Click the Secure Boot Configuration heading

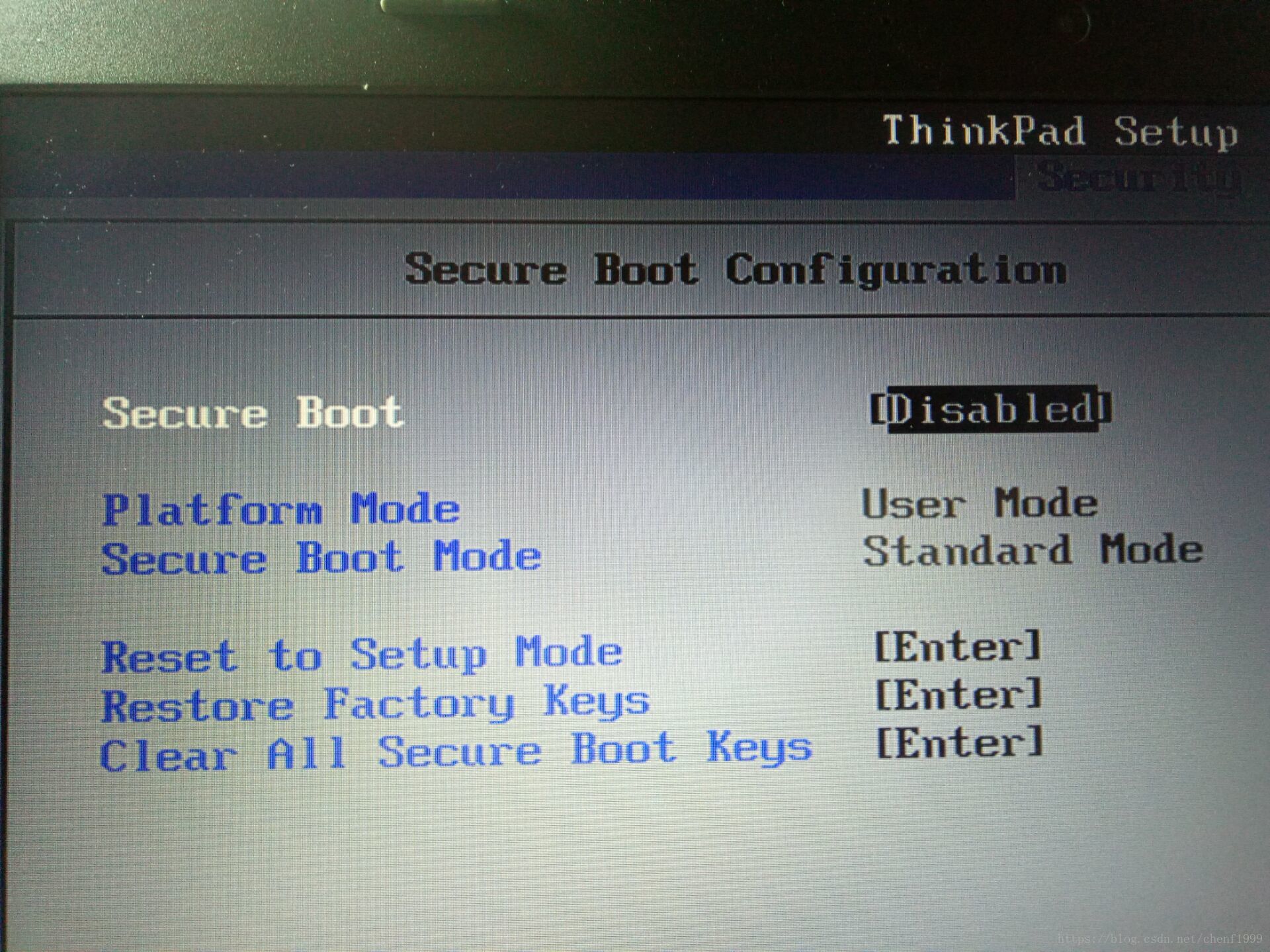[x=736, y=270]
